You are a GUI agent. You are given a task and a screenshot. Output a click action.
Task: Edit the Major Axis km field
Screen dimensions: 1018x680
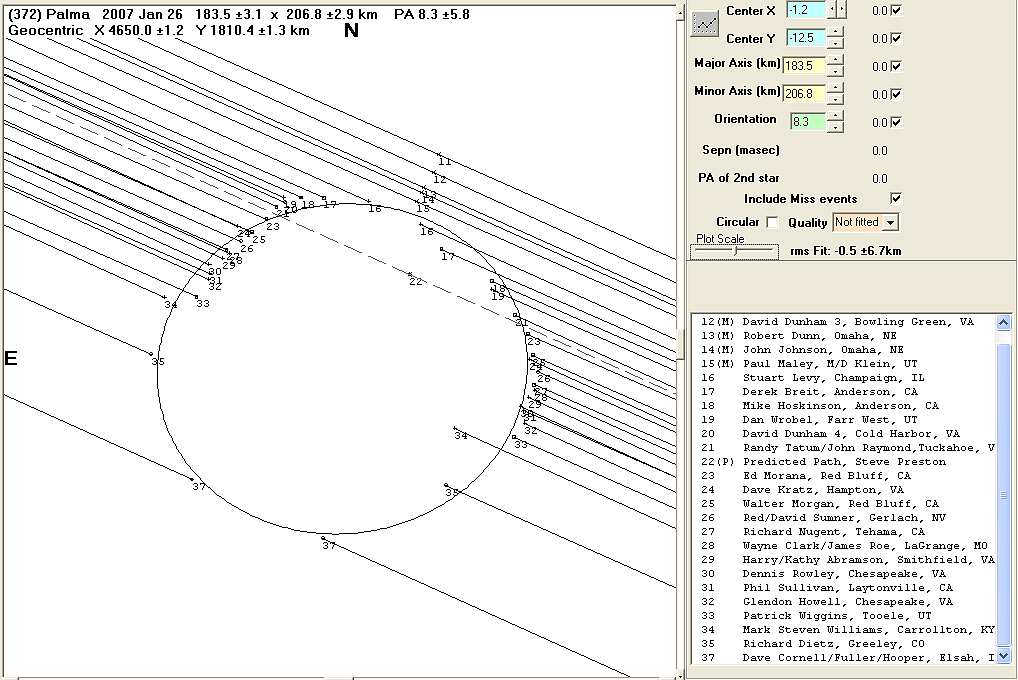pos(804,66)
